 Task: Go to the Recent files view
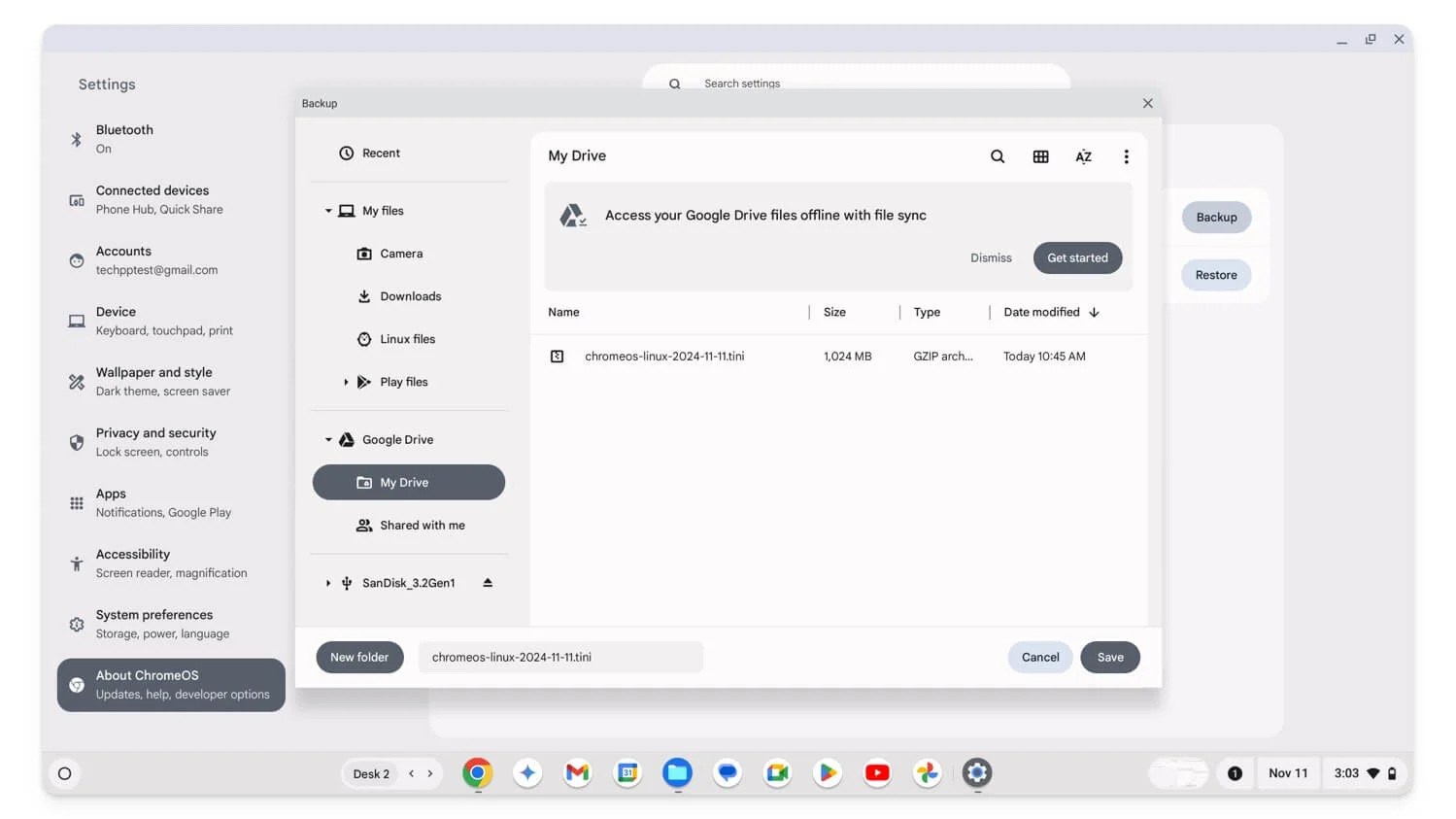pyautogui.click(x=381, y=154)
